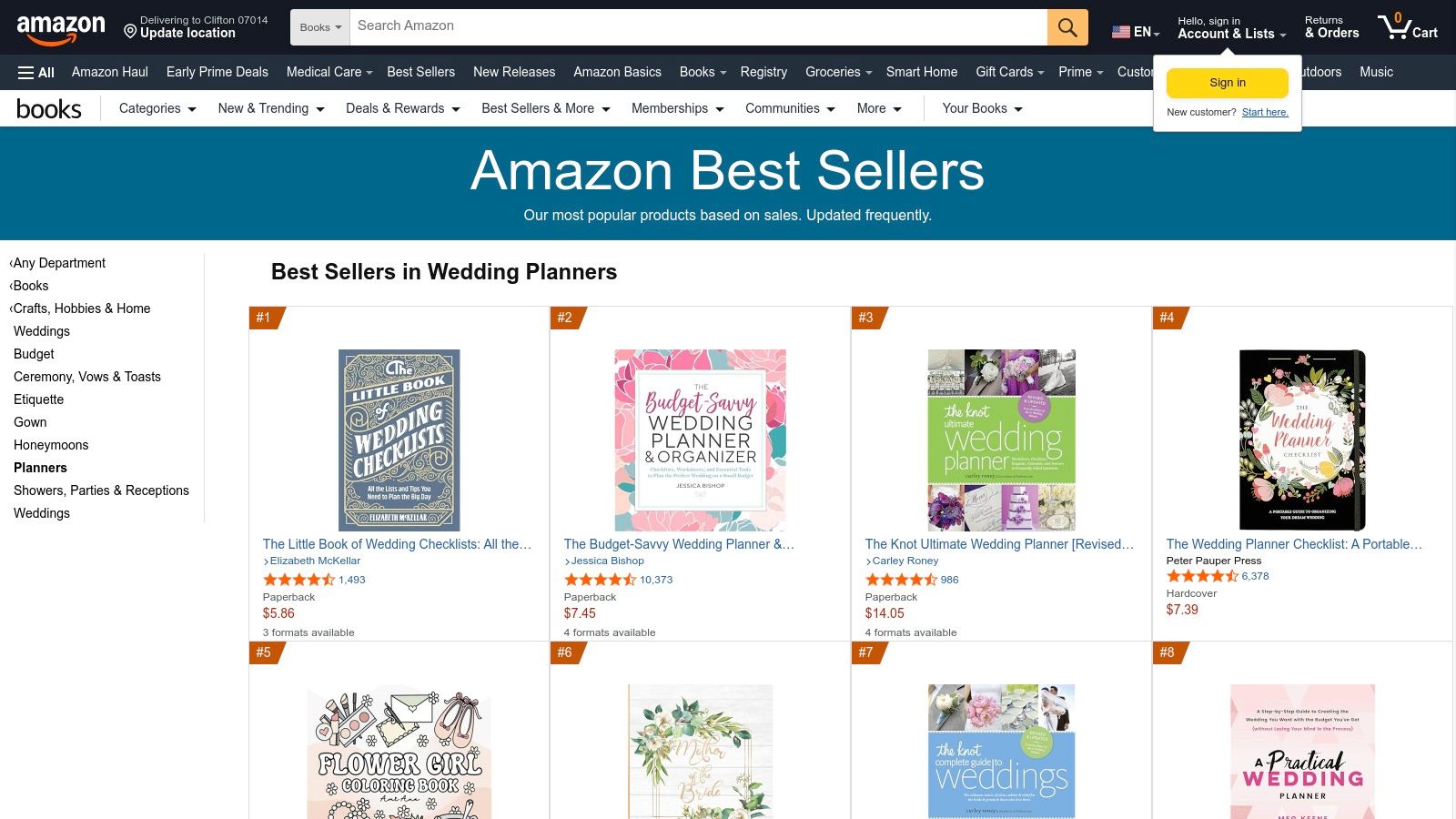1456x819 pixels.
Task: Expand the New & Trending menu
Action: coord(271,108)
